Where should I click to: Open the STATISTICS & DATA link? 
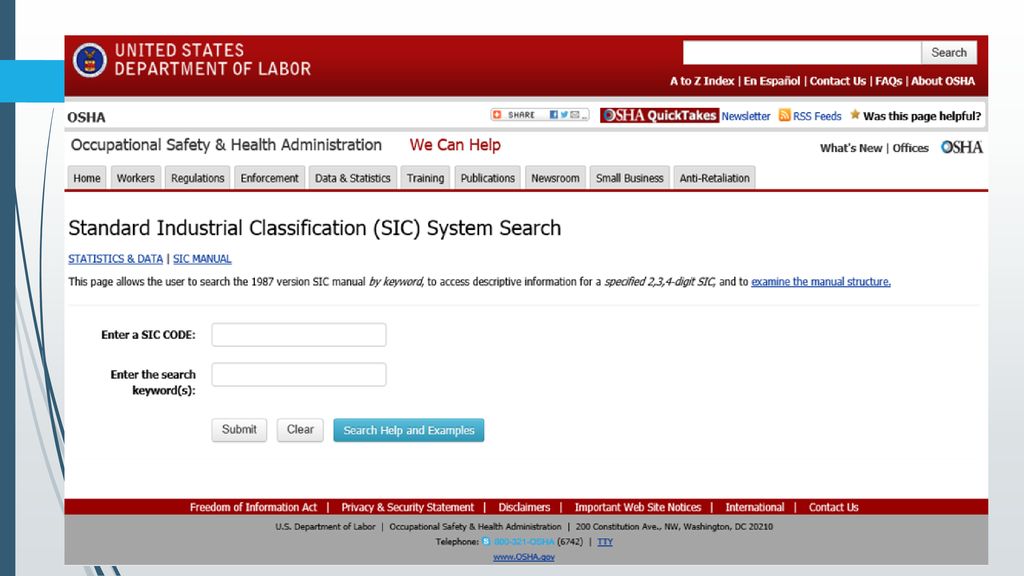pos(116,259)
